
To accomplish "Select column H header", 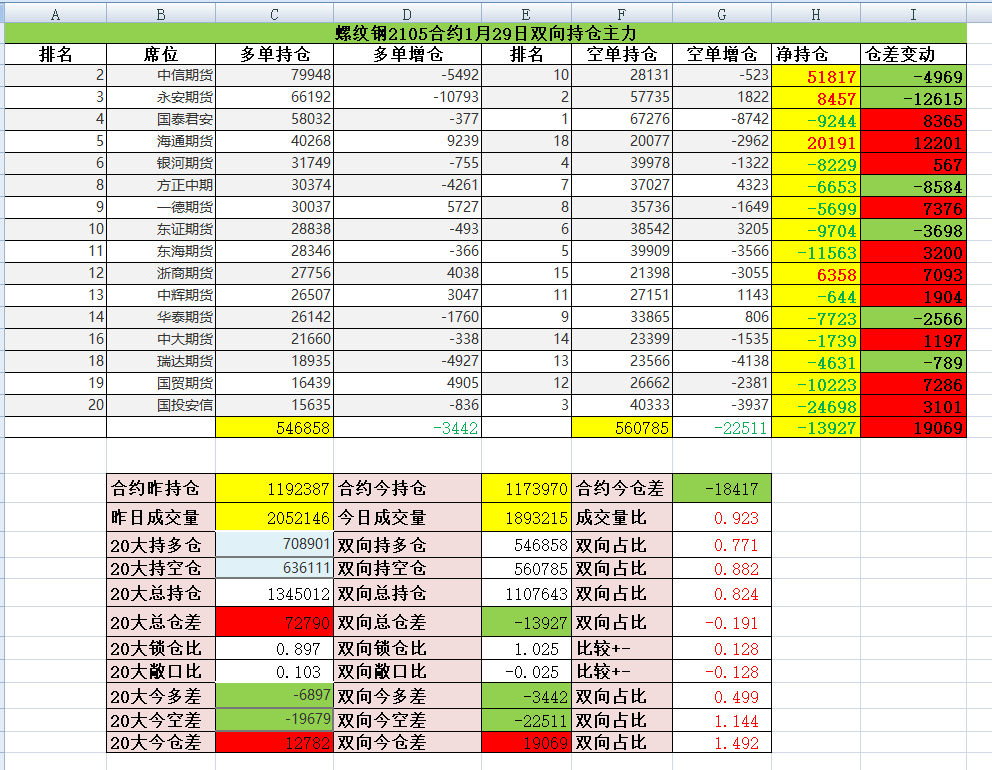I will 816,13.
